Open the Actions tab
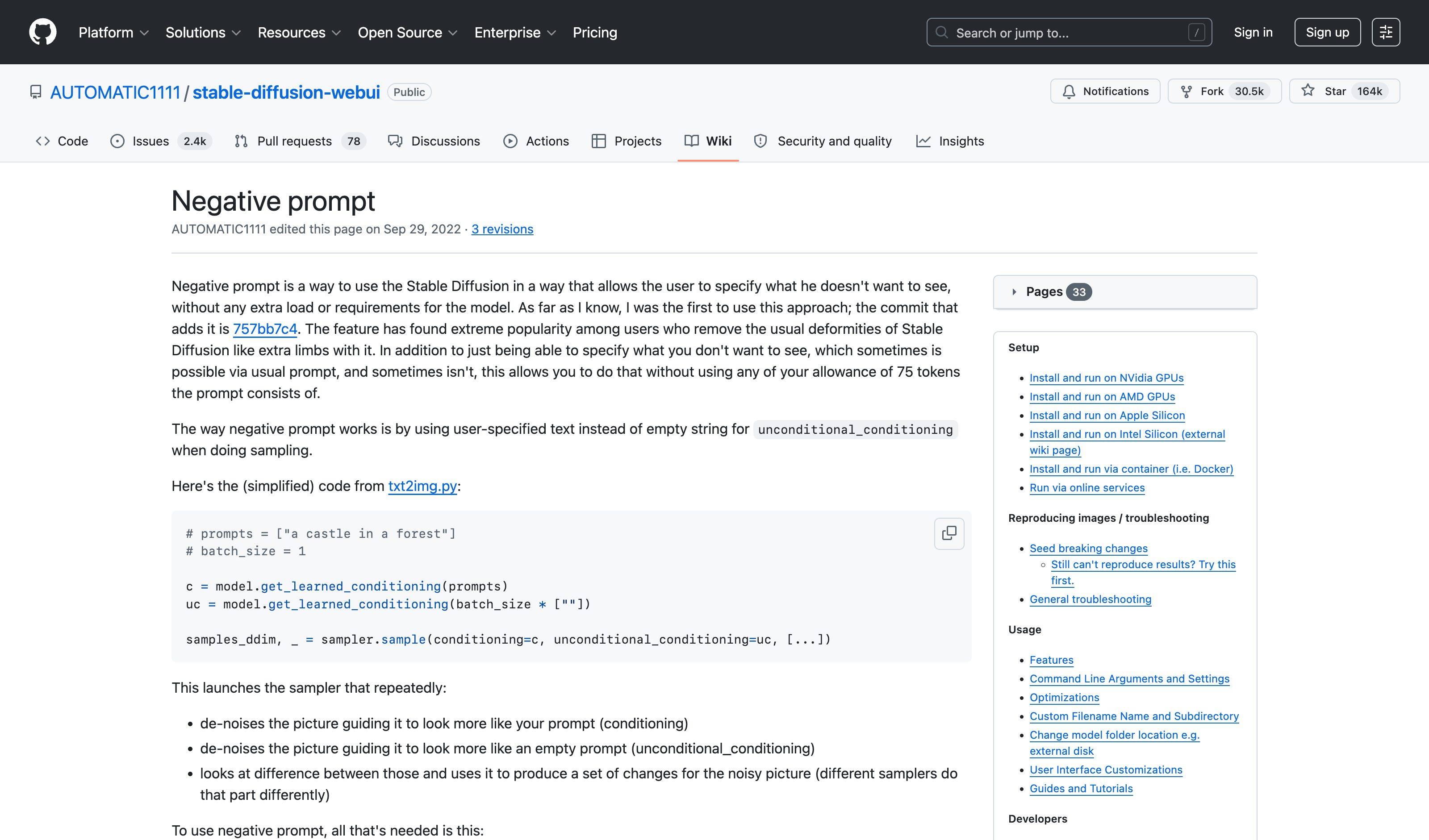 (x=536, y=141)
